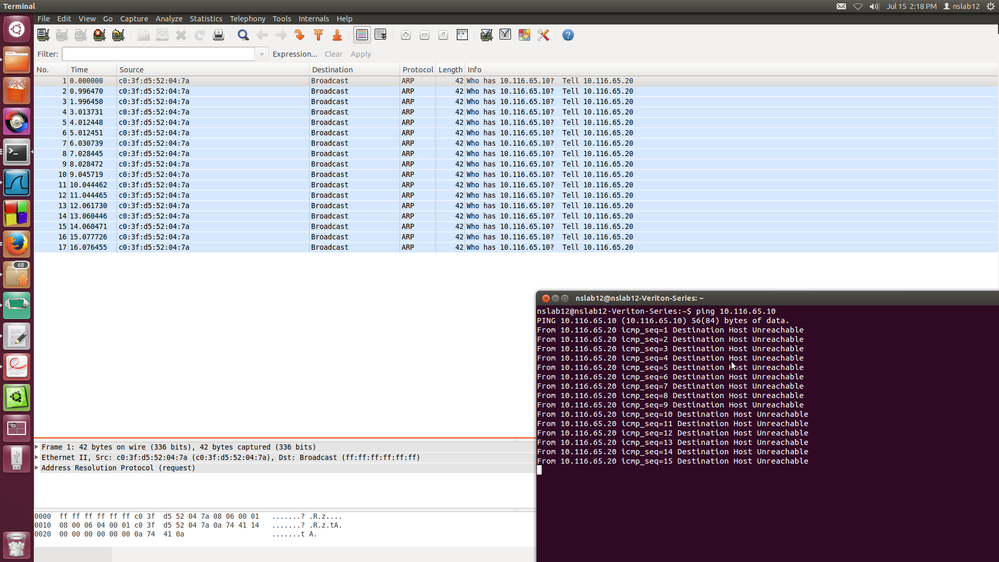Open coloring rules editor

click(x=524, y=35)
